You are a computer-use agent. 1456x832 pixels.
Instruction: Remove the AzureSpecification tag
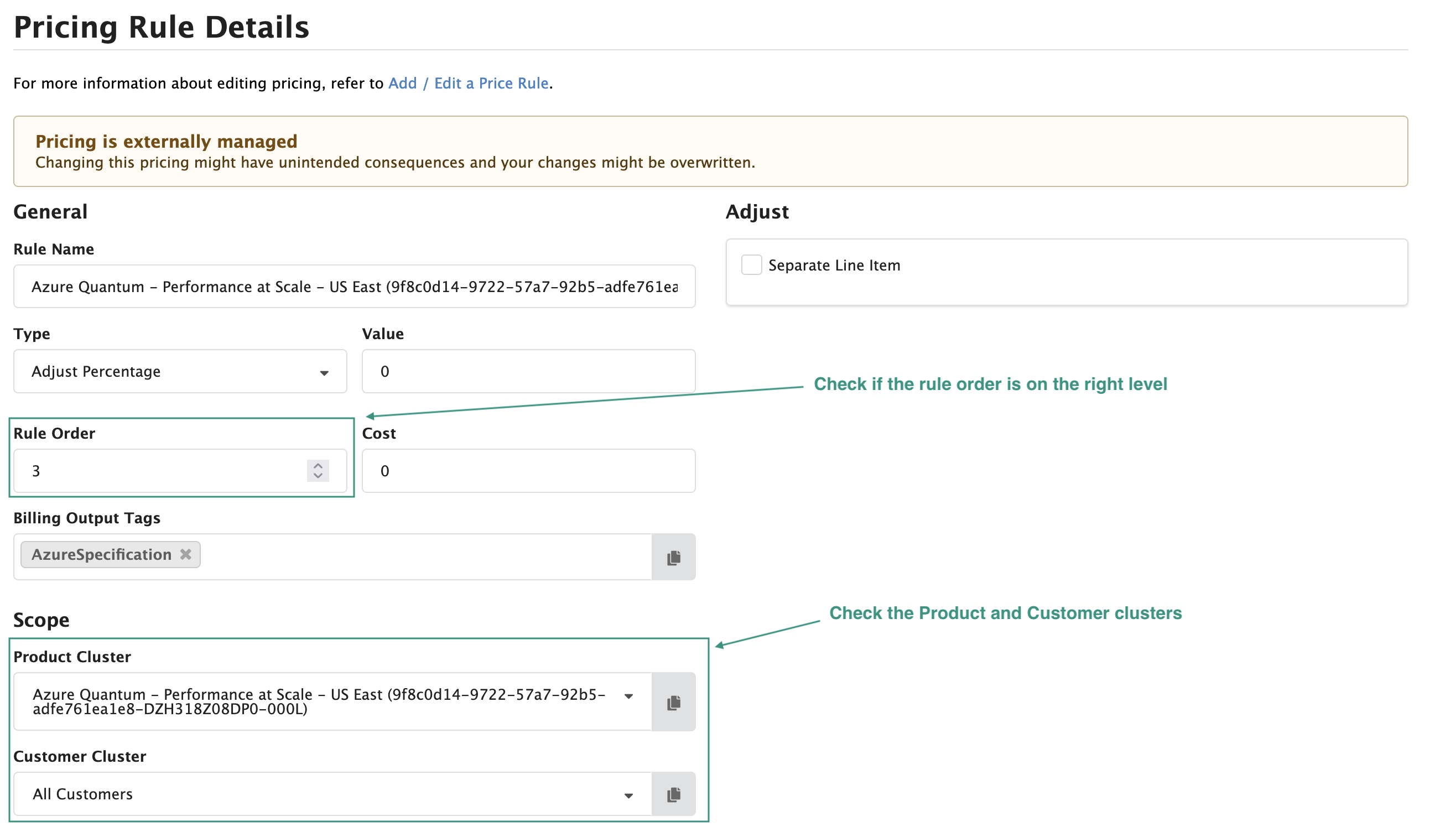185,554
